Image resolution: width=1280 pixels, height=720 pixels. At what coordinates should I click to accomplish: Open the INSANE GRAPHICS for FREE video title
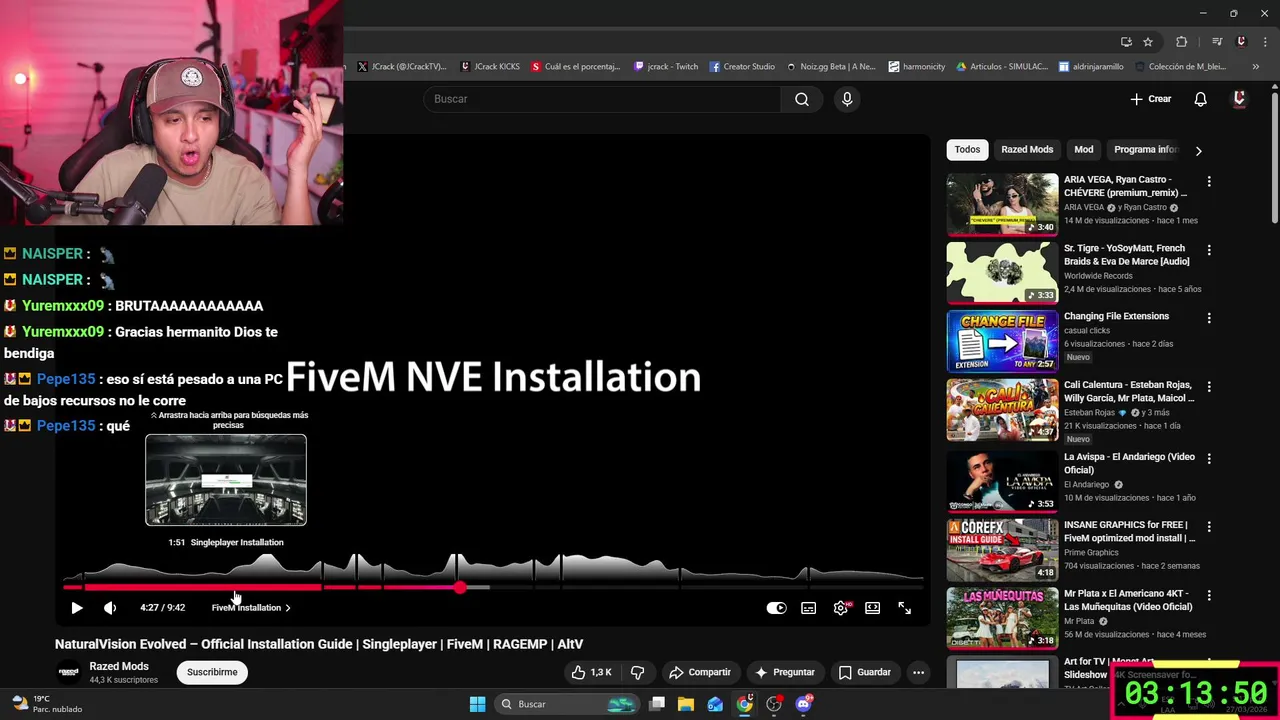tap(1129, 531)
